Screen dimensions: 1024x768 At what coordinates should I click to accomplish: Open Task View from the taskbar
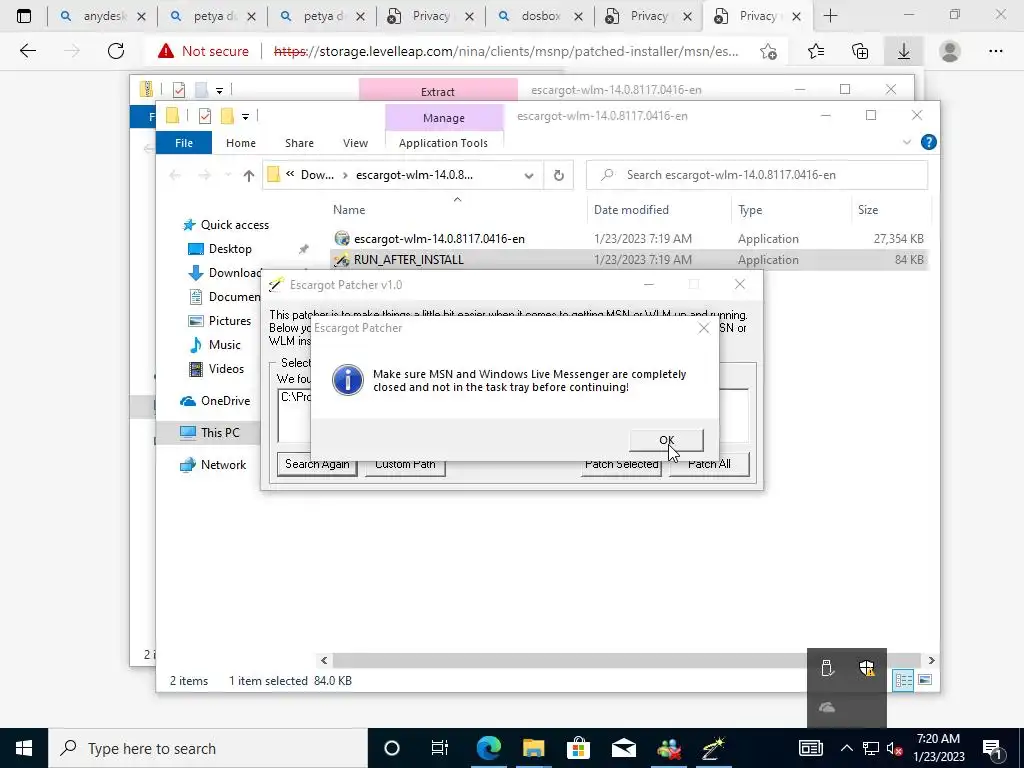pos(440,748)
